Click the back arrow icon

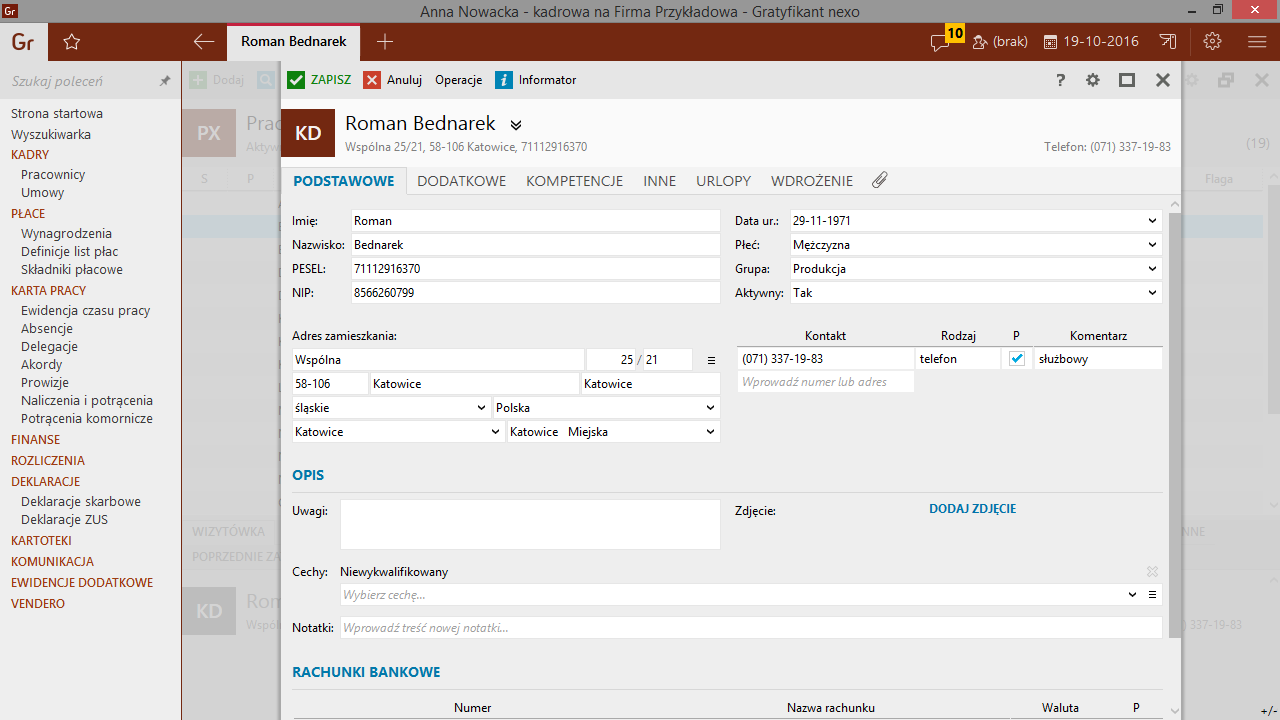204,42
